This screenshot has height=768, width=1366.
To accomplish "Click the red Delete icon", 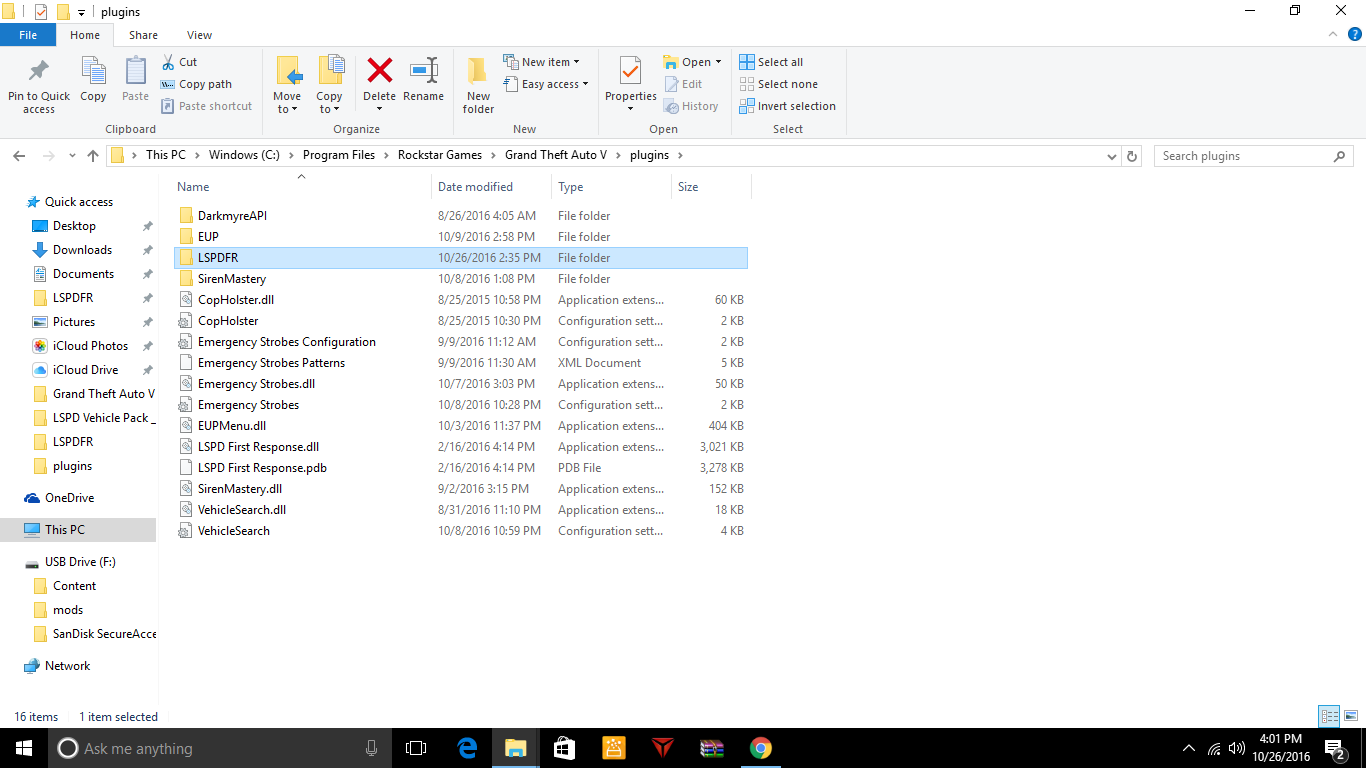I will pos(379,70).
